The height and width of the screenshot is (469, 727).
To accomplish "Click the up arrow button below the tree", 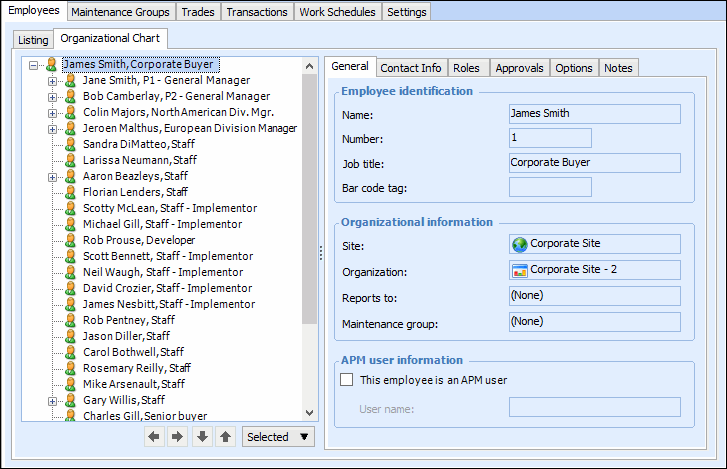I will tap(225, 437).
